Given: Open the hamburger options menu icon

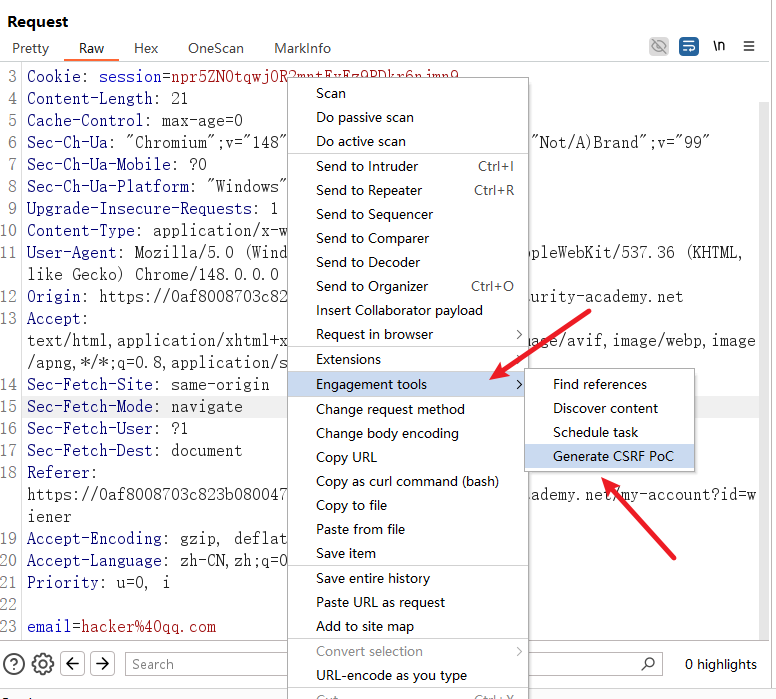Looking at the screenshot, I should coord(749,46).
